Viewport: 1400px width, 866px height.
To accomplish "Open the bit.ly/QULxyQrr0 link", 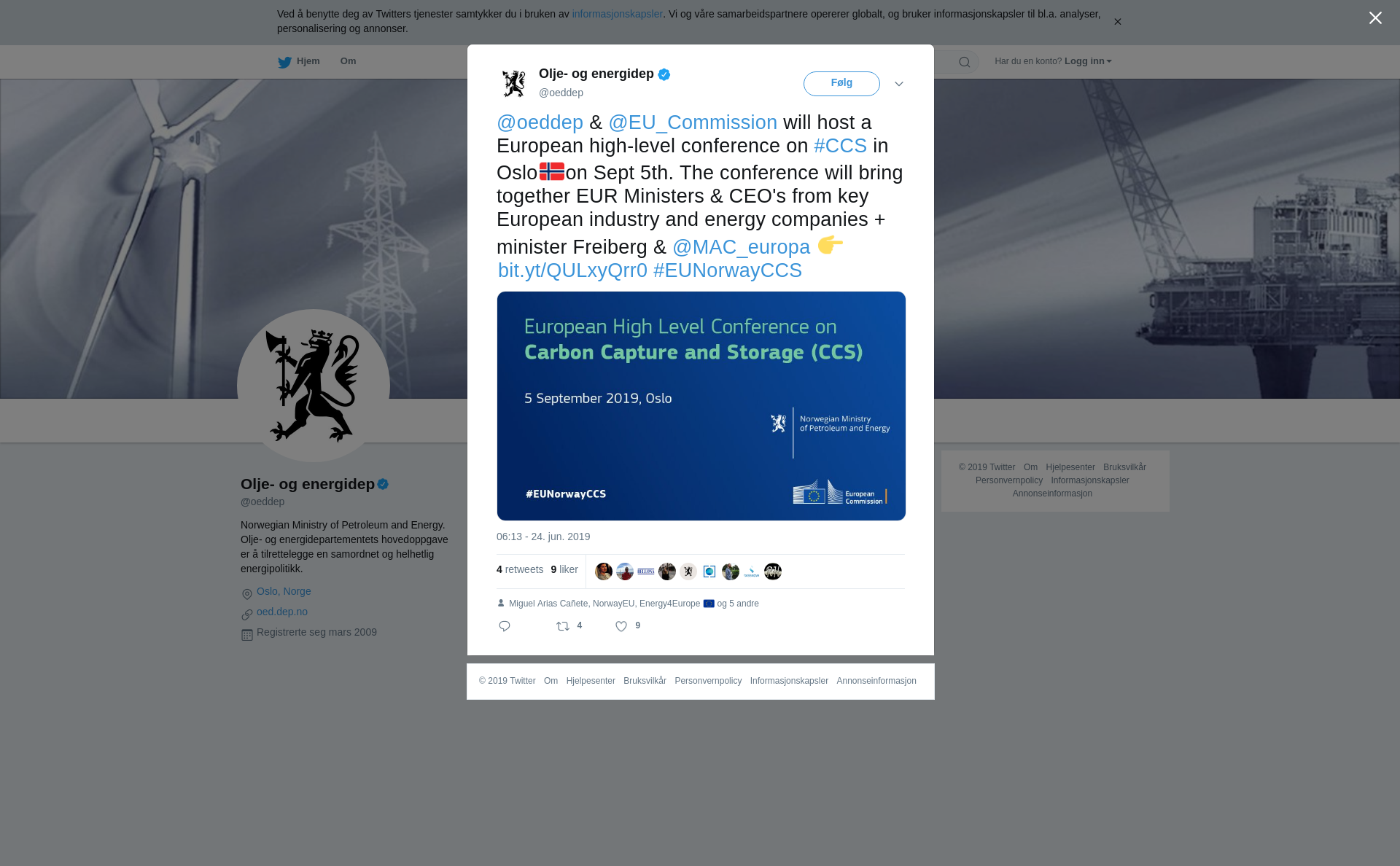I will [x=572, y=270].
